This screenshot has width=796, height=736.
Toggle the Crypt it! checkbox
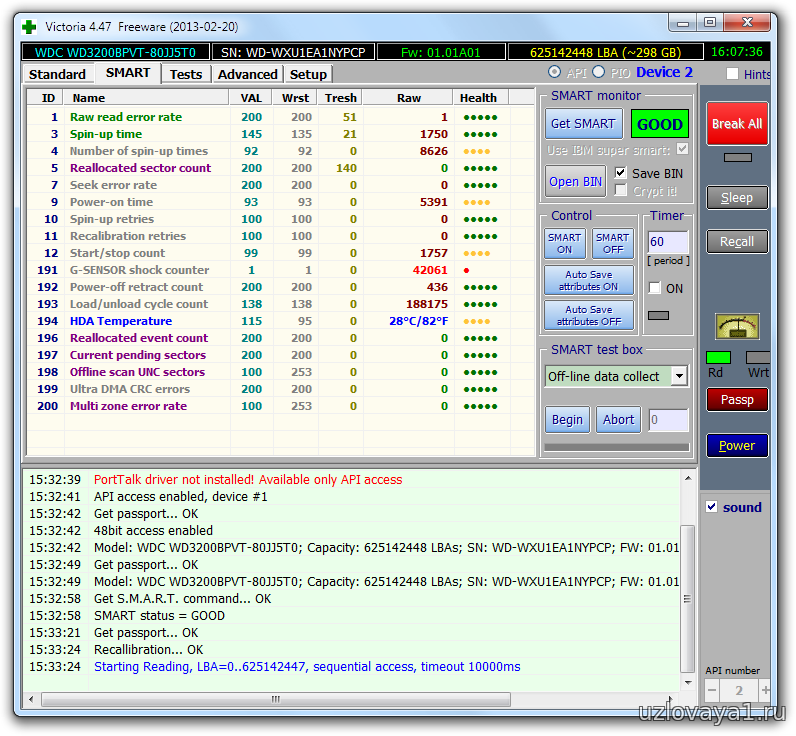(620, 190)
